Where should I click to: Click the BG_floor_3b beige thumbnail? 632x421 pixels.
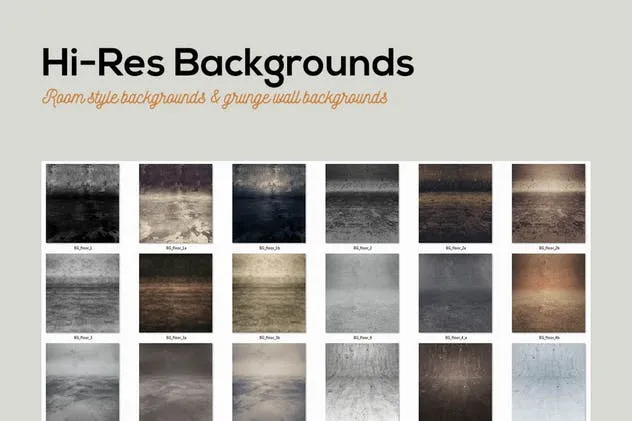[x=269, y=293]
